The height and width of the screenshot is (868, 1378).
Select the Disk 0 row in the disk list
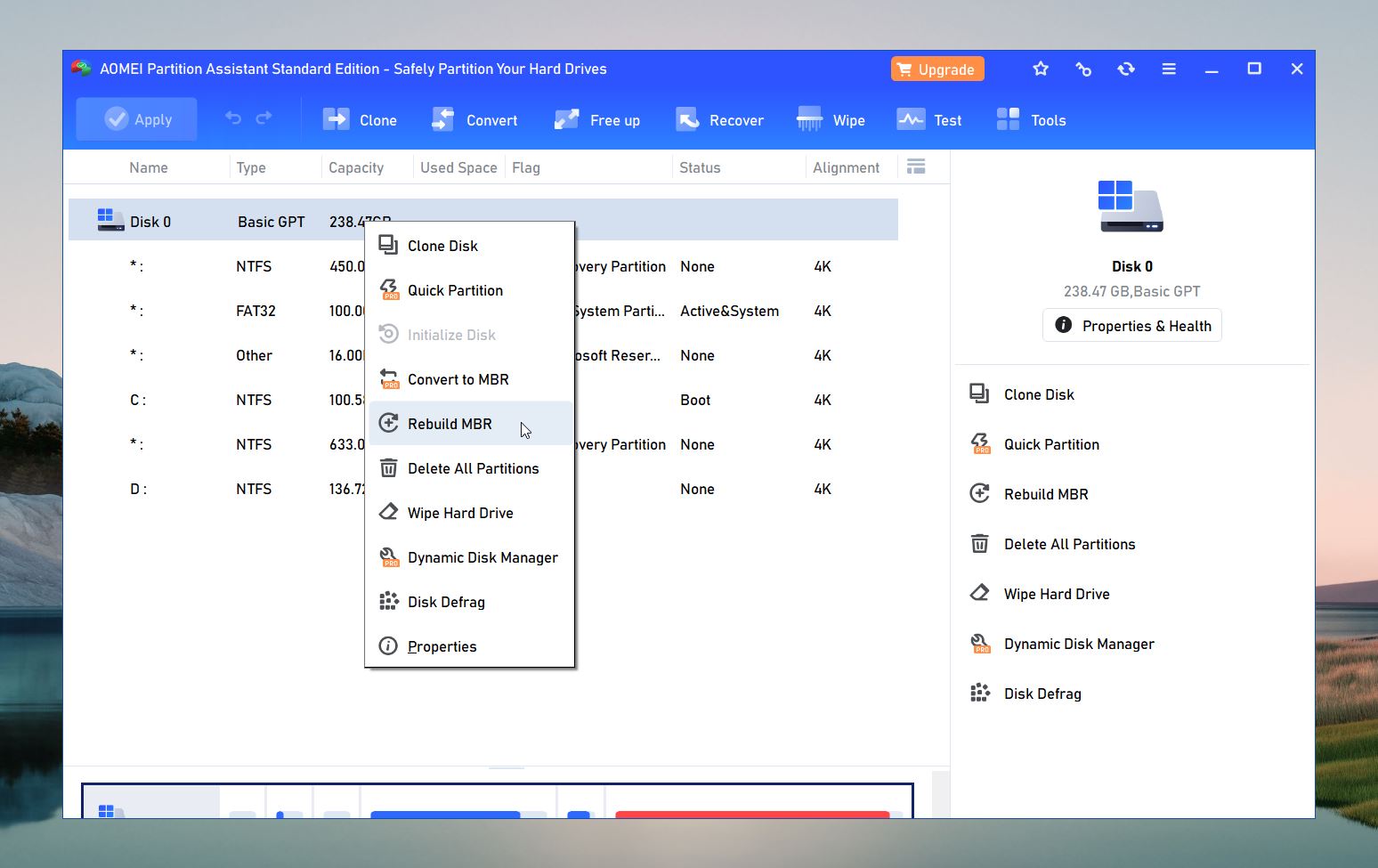483,220
